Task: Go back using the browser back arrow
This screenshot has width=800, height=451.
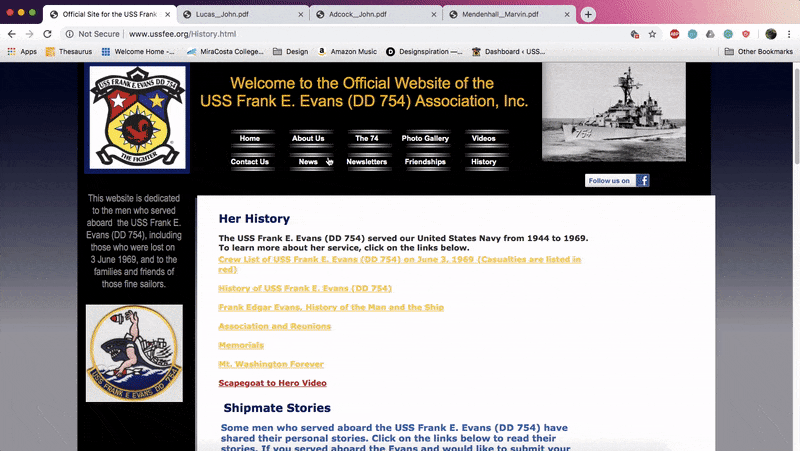Action: pos(12,34)
